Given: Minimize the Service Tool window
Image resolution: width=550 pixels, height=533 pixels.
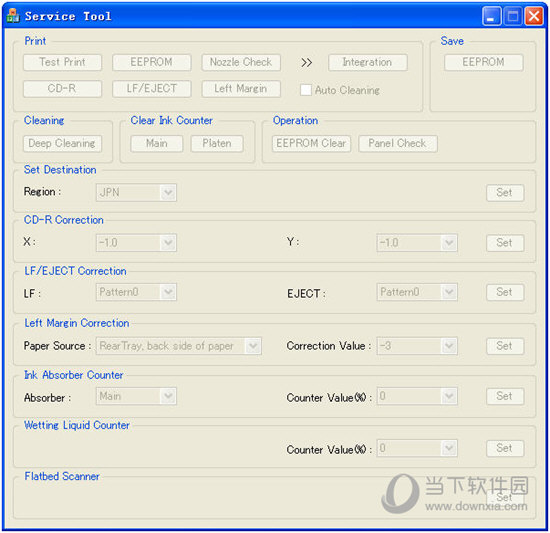Looking at the screenshot, I should (x=491, y=16).
